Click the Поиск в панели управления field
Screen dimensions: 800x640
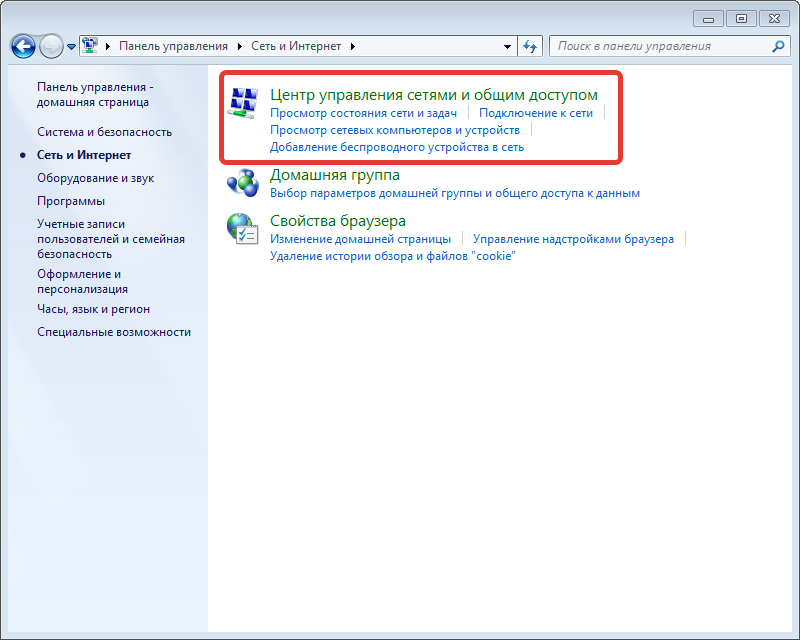coord(660,46)
